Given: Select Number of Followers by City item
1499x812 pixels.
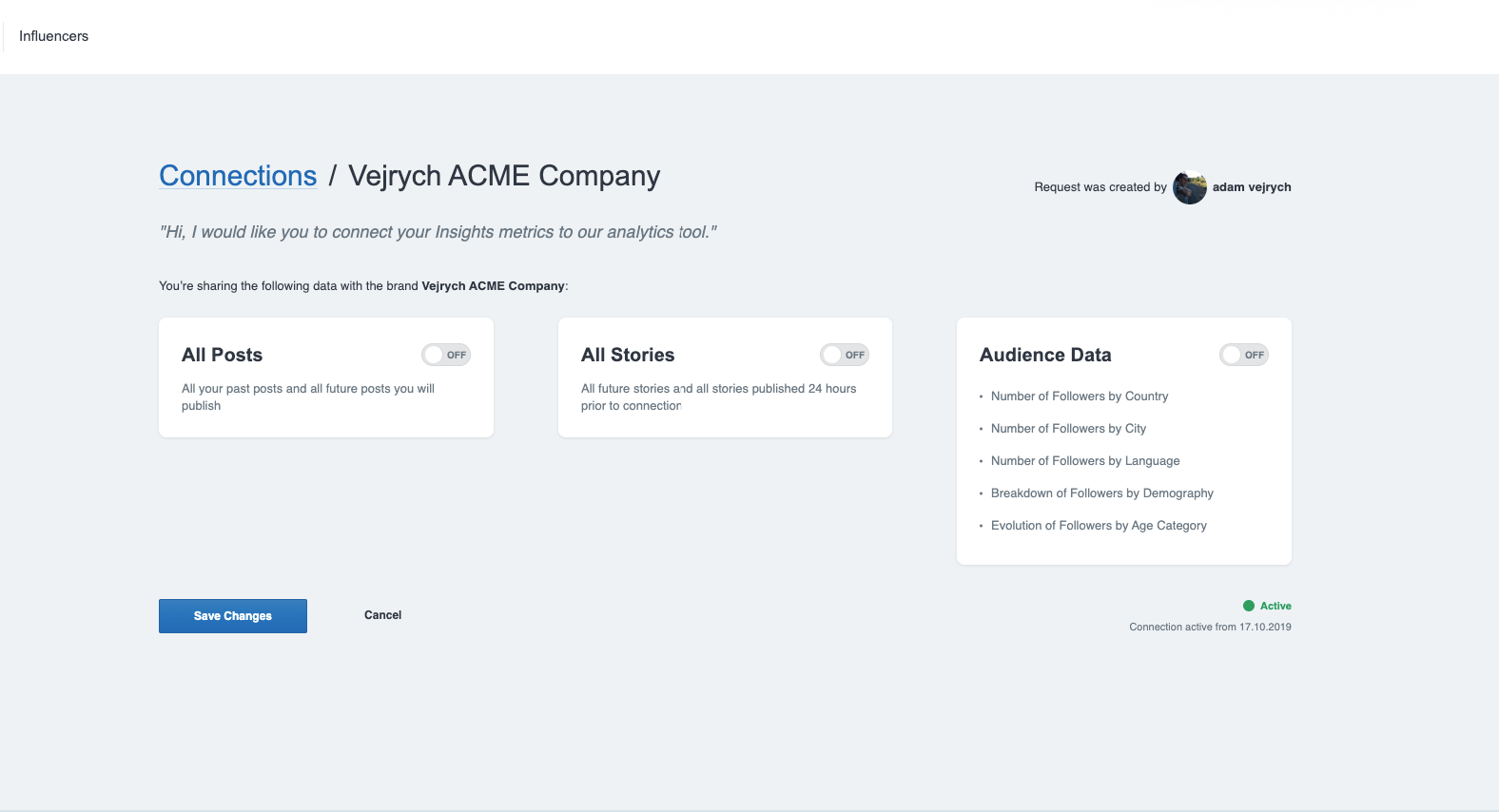Looking at the screenshot, I should [x=1068, y=429].
